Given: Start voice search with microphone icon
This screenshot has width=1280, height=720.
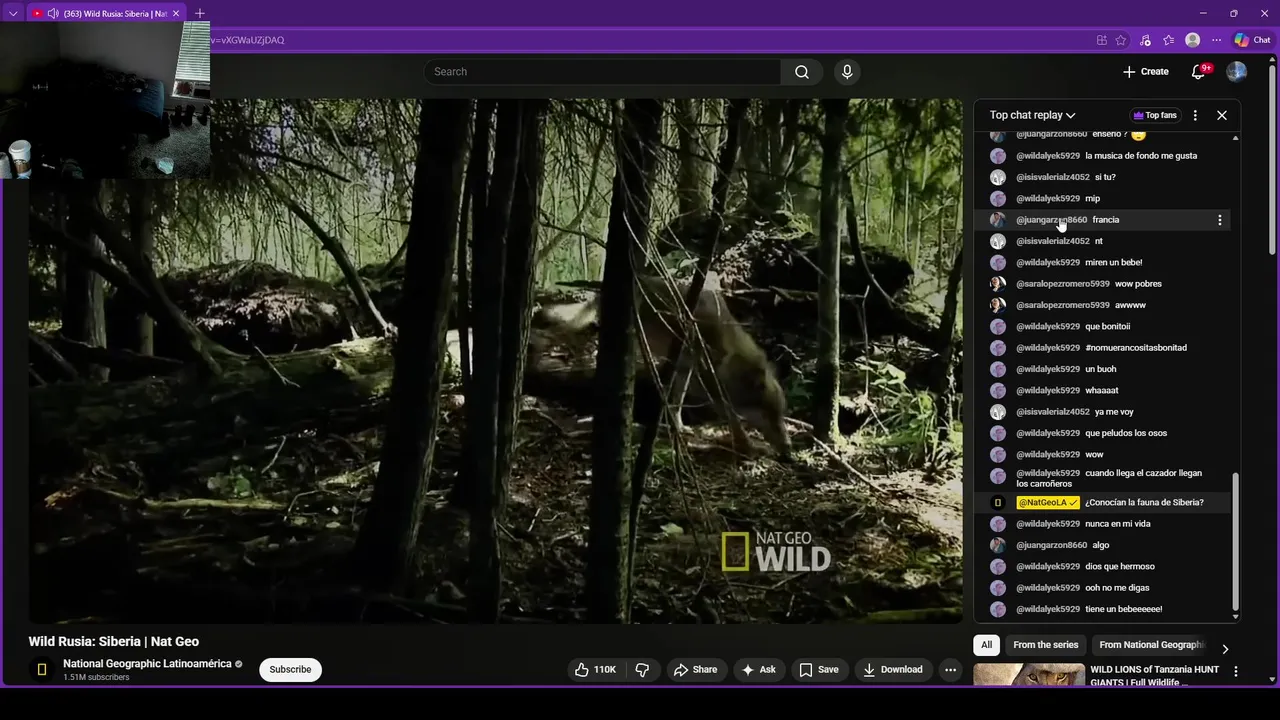Looking at the screenshot, I should coord(847,72).
